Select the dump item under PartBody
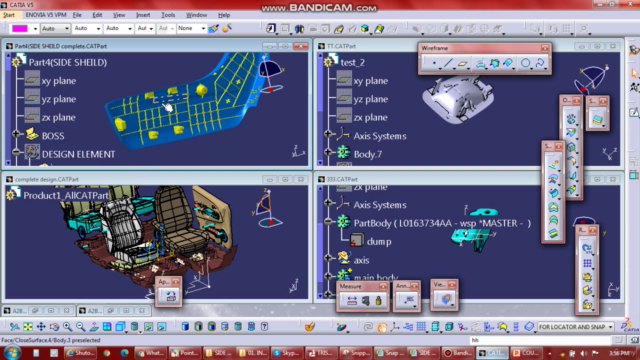Viewport: 640px width, 360px height. coord(379,242)
